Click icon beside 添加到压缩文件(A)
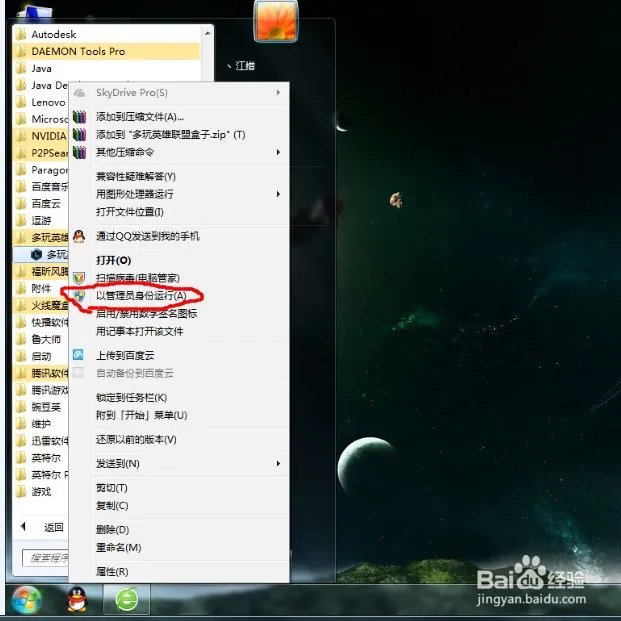This screenshot has height=621, width=621. (80, 117)
